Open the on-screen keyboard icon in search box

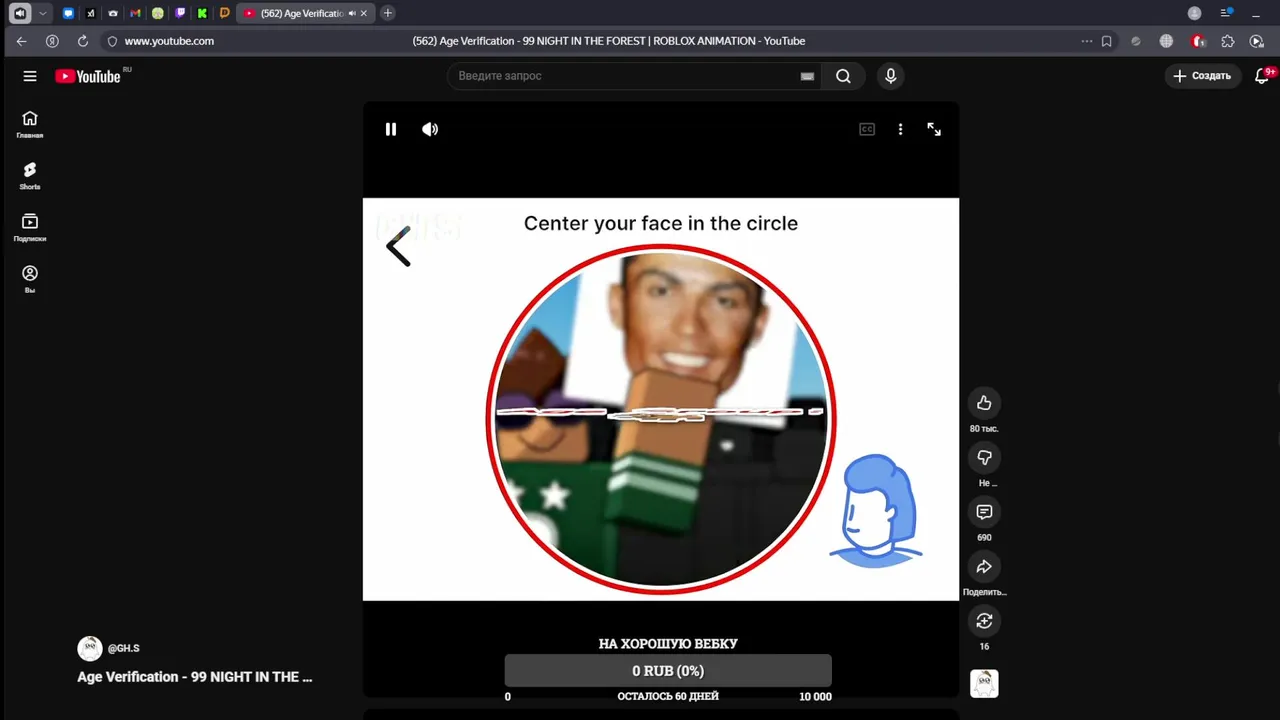pos(807,76)
